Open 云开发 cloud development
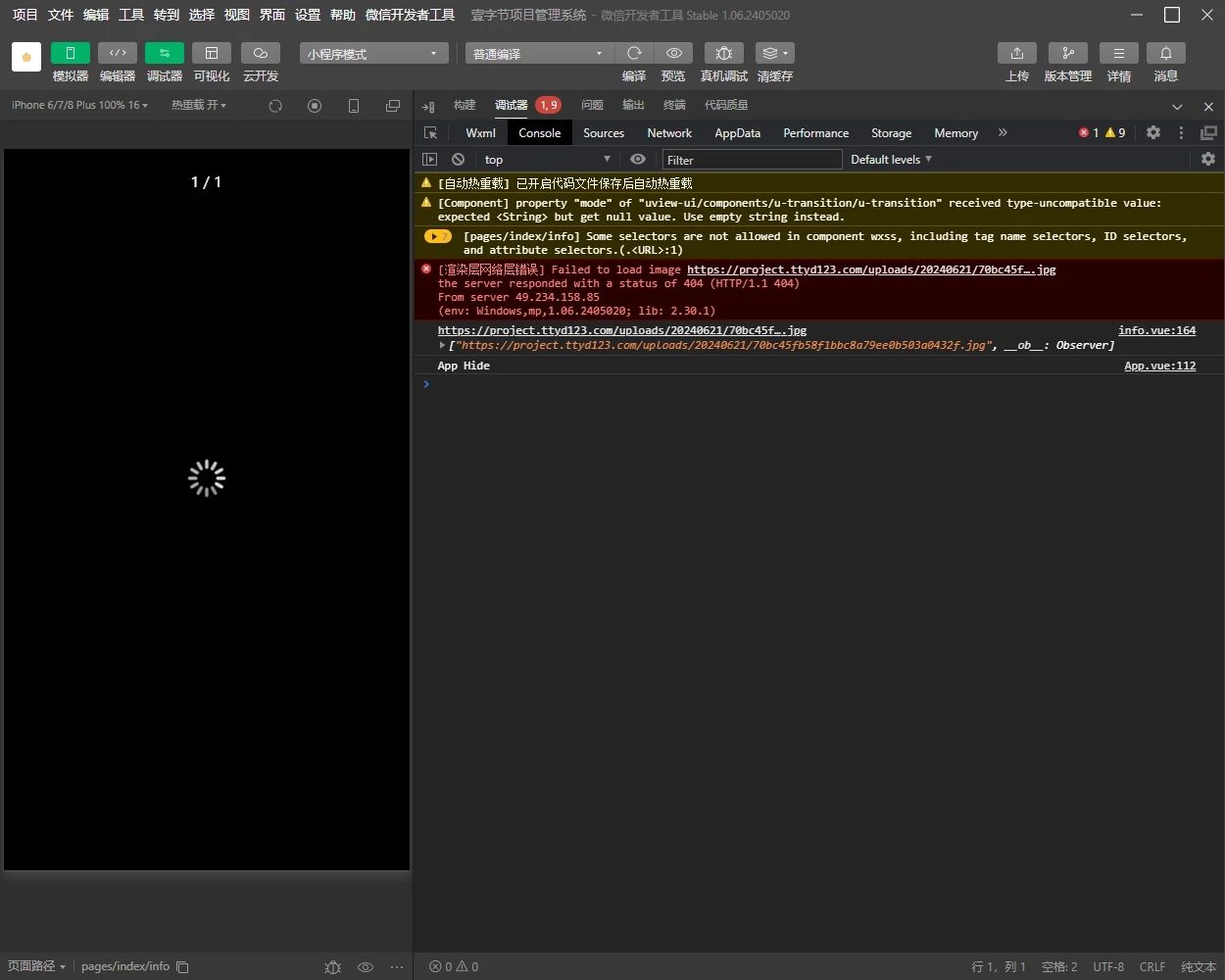The height and width of the screenshot is (980, 1225). point(261,53)
